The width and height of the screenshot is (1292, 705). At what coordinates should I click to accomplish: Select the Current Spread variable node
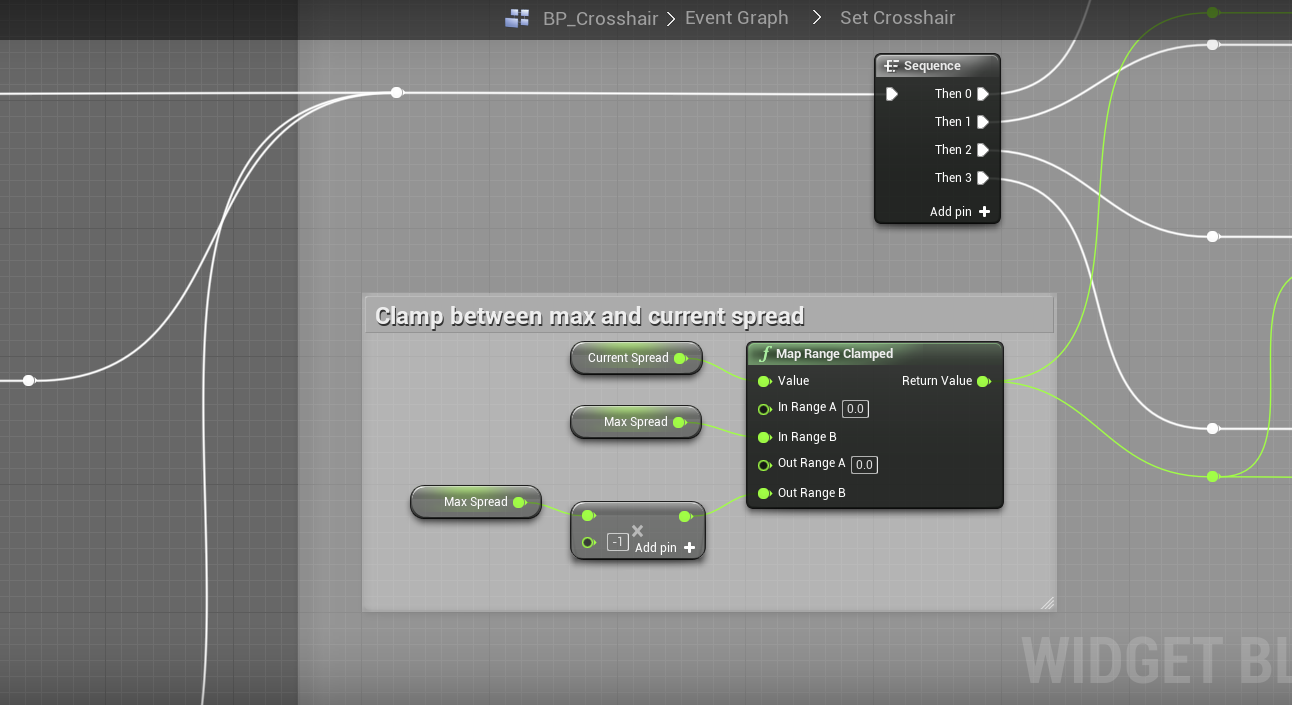[636, 358]
